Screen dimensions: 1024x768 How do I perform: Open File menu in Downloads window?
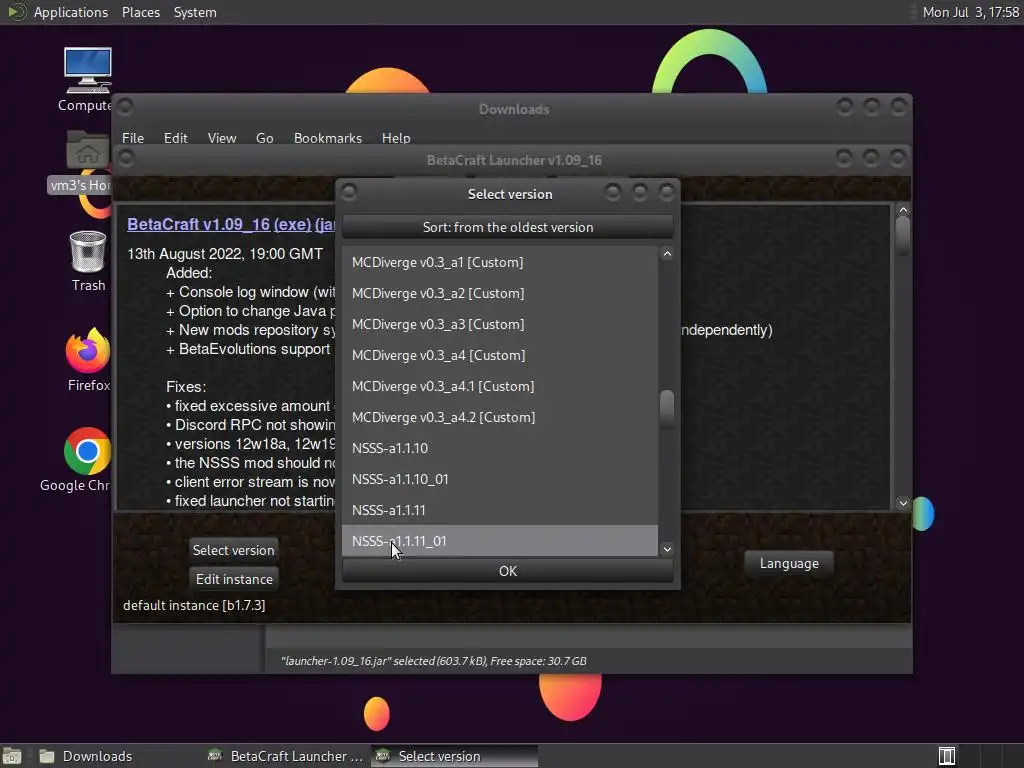133,138
